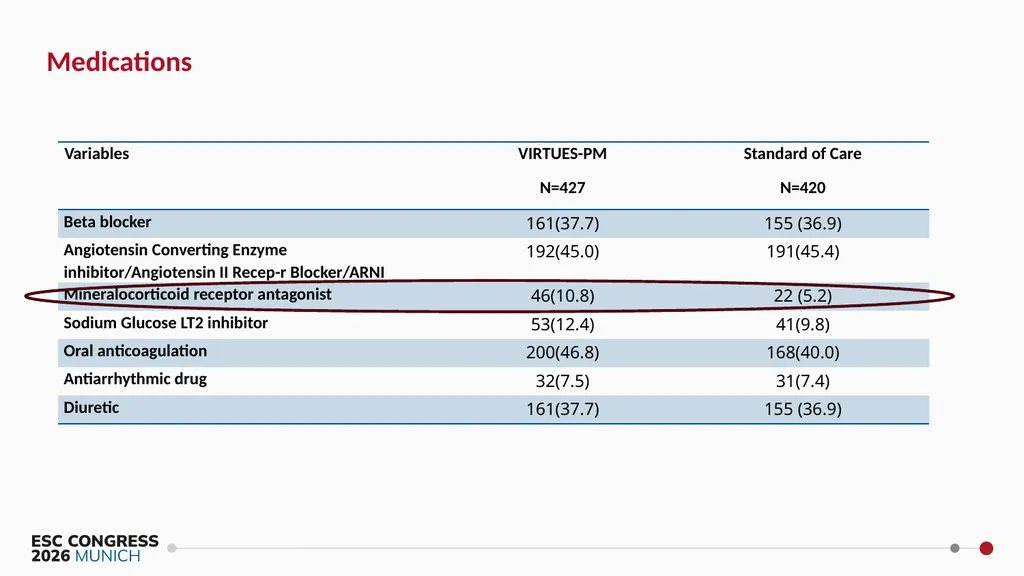Screen dimensions: 1024x576
Task: Click the "N=420" sample size
Action: point(803,188)
